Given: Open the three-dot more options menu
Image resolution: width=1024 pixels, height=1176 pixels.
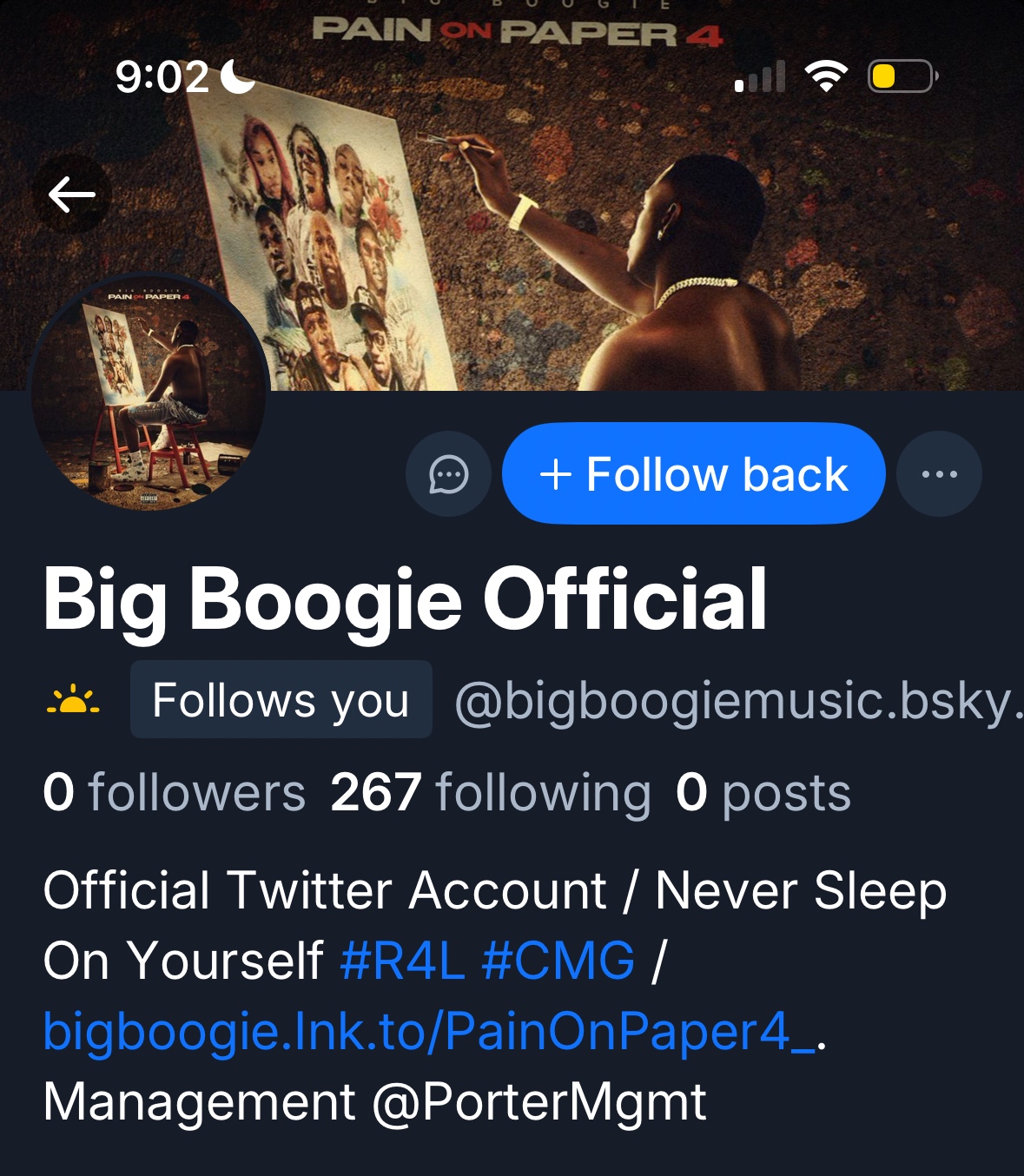Looking at the screenshot, I should (939, 474).
